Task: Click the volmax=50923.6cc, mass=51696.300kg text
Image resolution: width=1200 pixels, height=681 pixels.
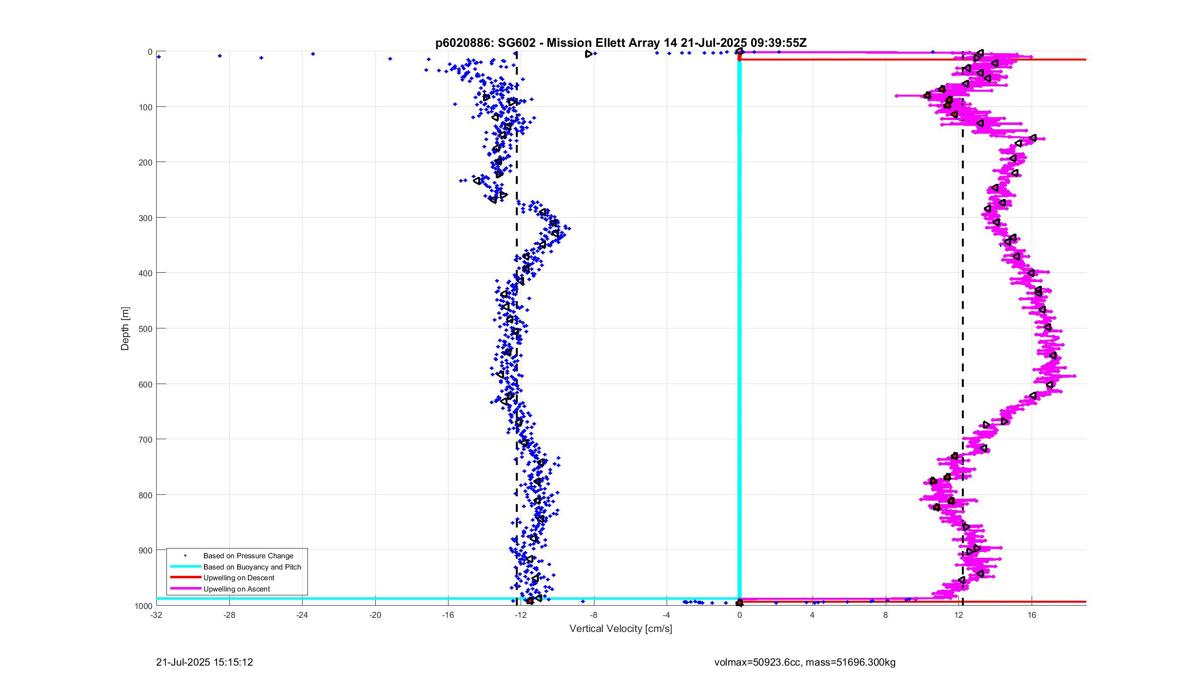Action: (x=805, y=662)
